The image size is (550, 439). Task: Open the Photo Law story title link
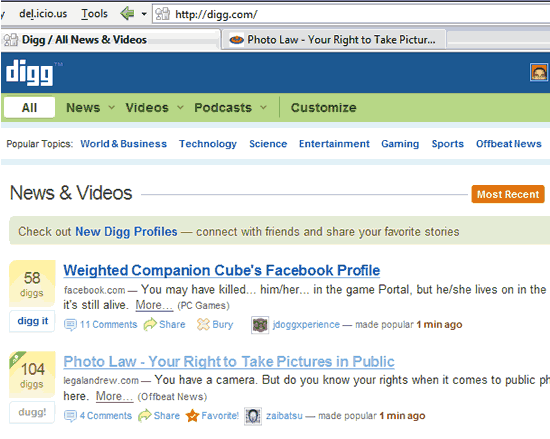(x=229, y=362)
